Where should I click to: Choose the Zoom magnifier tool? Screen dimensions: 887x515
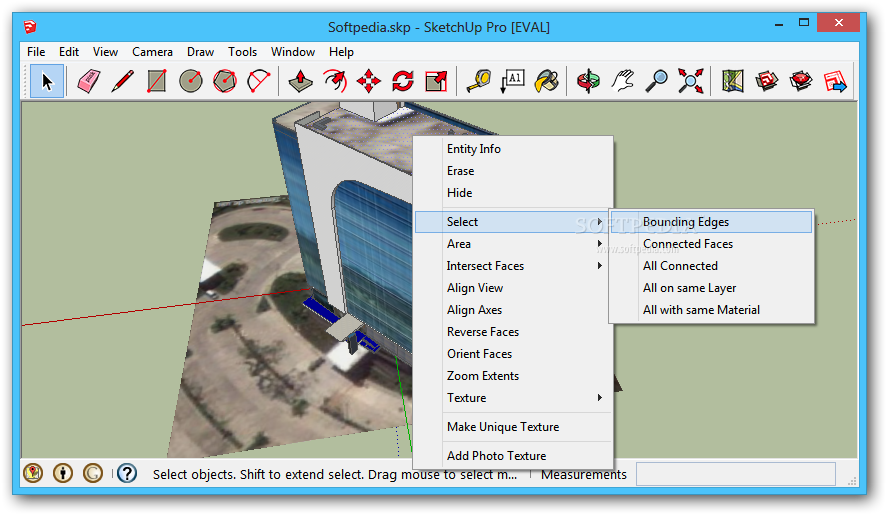pos(656,81)
